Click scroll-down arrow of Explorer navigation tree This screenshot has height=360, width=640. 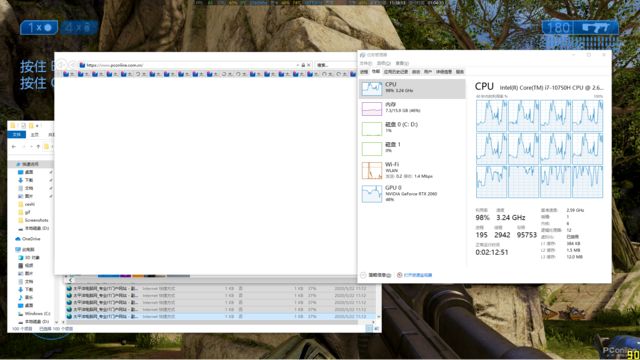pyautogui.click(x=56, y=322)
